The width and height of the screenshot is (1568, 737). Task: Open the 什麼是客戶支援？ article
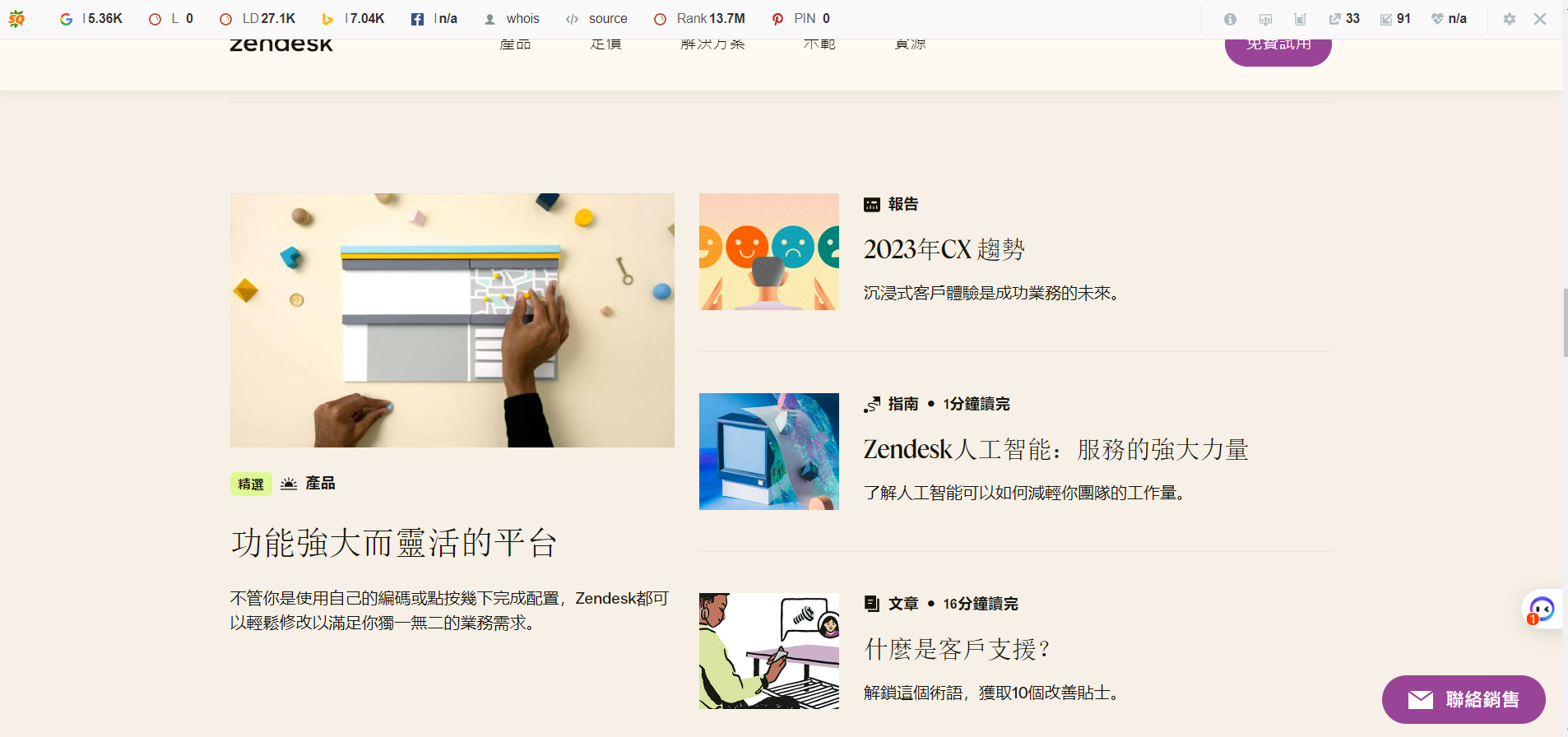pyautogui.click(x=958, y=649)
